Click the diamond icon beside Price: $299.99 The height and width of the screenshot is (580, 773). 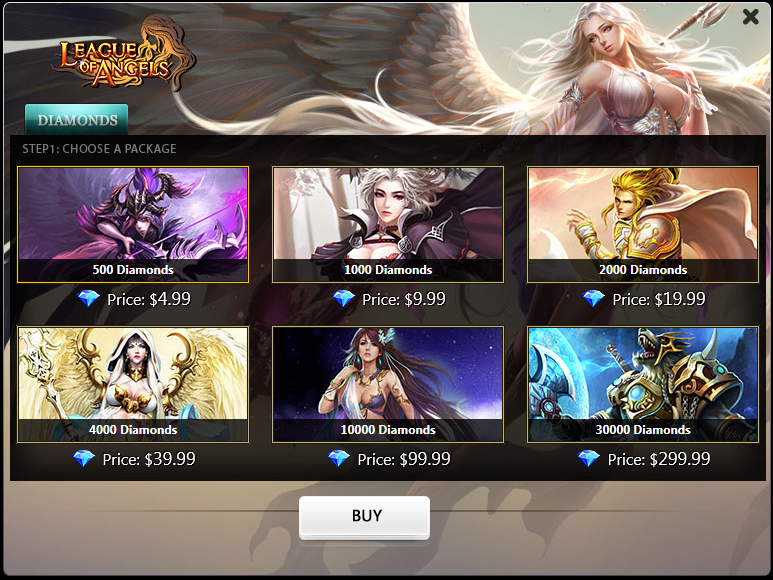tap(589, 459)
